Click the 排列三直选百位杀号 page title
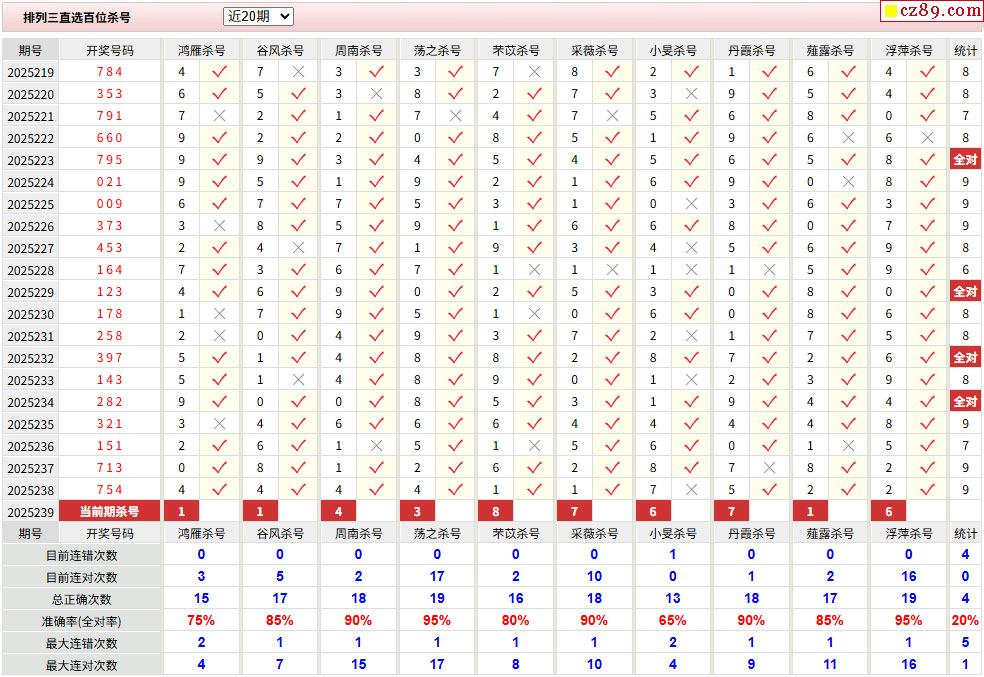The image size is (984, 677). pyautogui.click(x=77, y=18)
